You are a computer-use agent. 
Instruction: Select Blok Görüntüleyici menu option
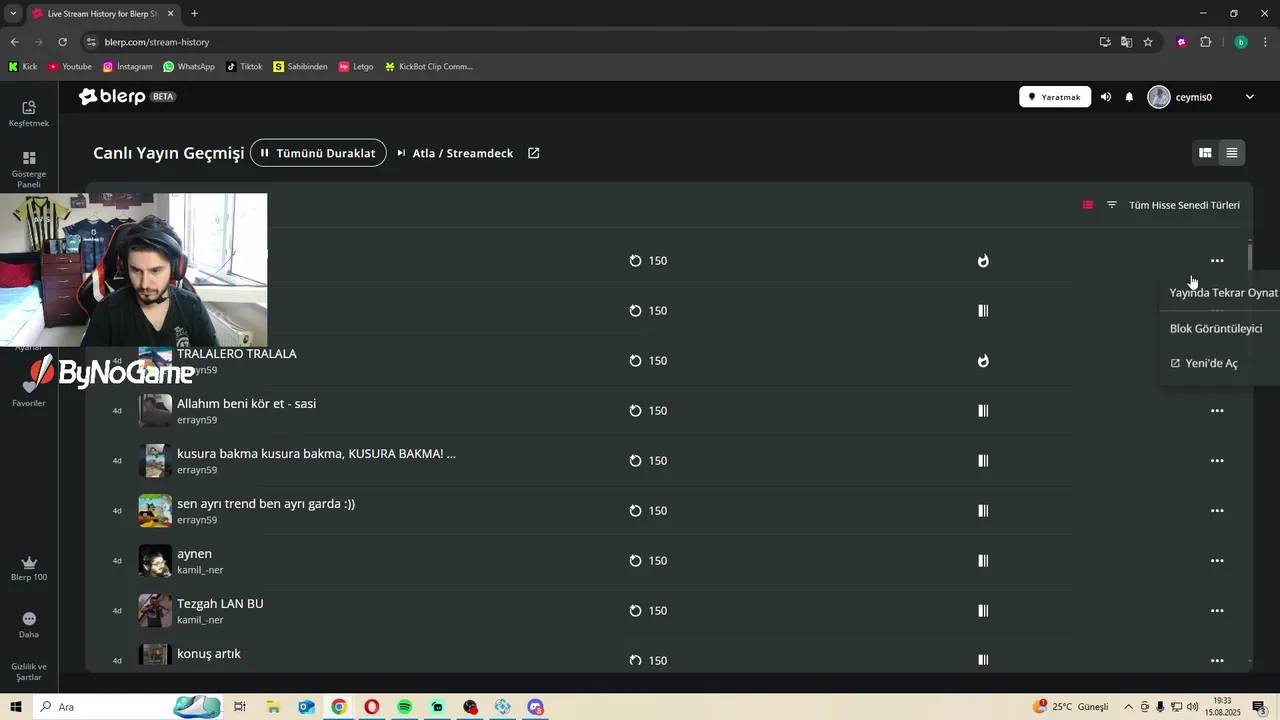coord(1216,329)
